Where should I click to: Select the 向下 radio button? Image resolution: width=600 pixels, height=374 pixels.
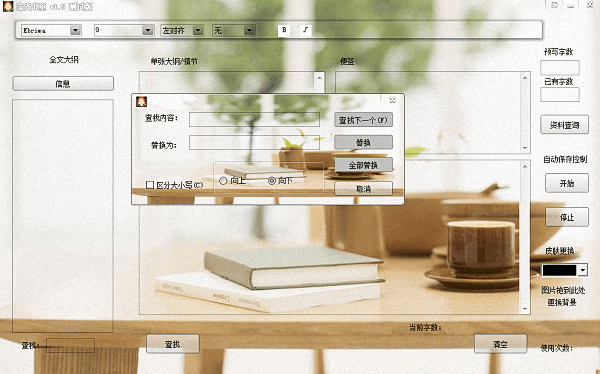(x=272, y=180)
